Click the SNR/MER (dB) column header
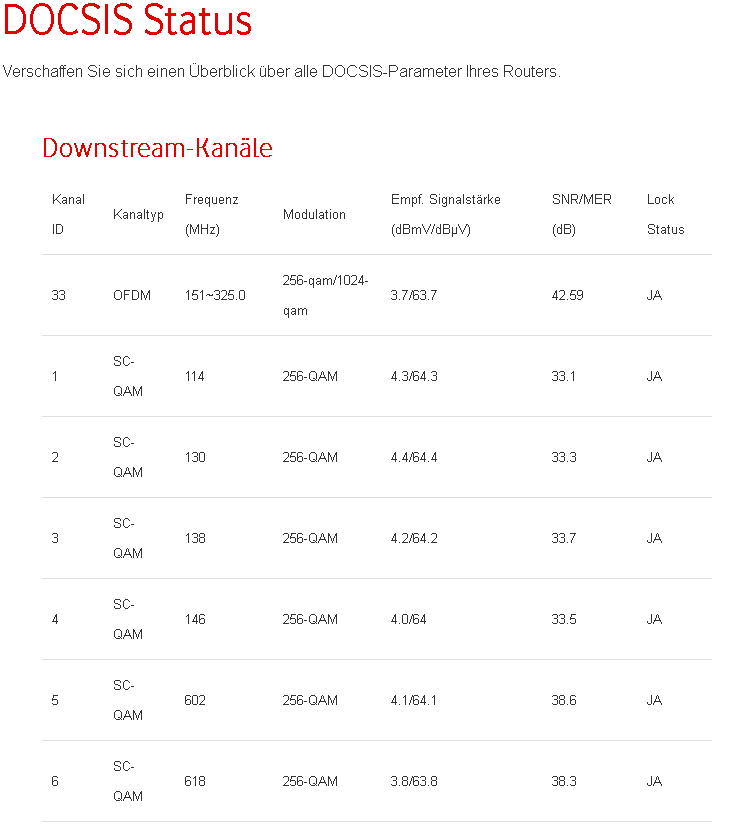Image resolution: width=739 pixels, height=825 pixels. pos(581,214)
